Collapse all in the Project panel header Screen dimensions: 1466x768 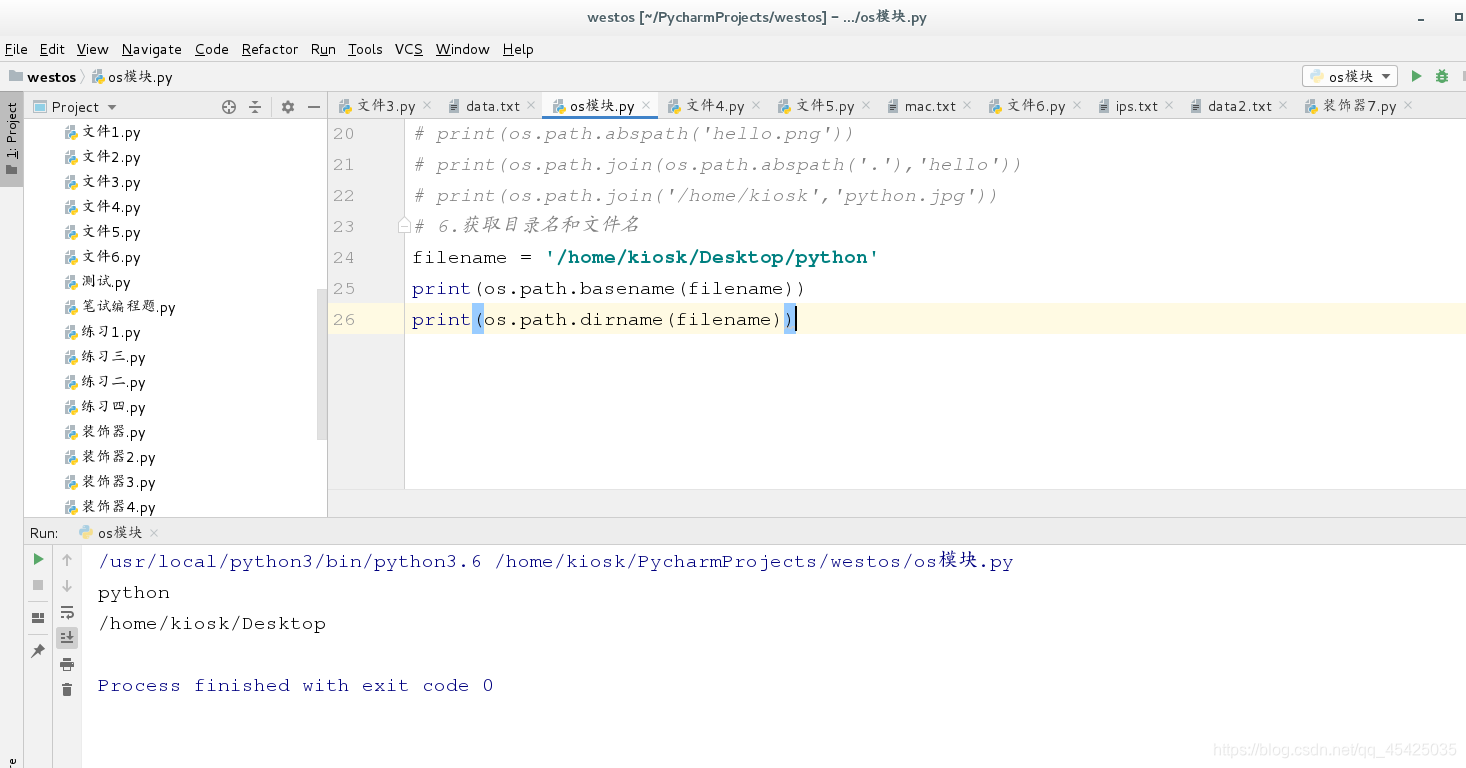point(255,107)
